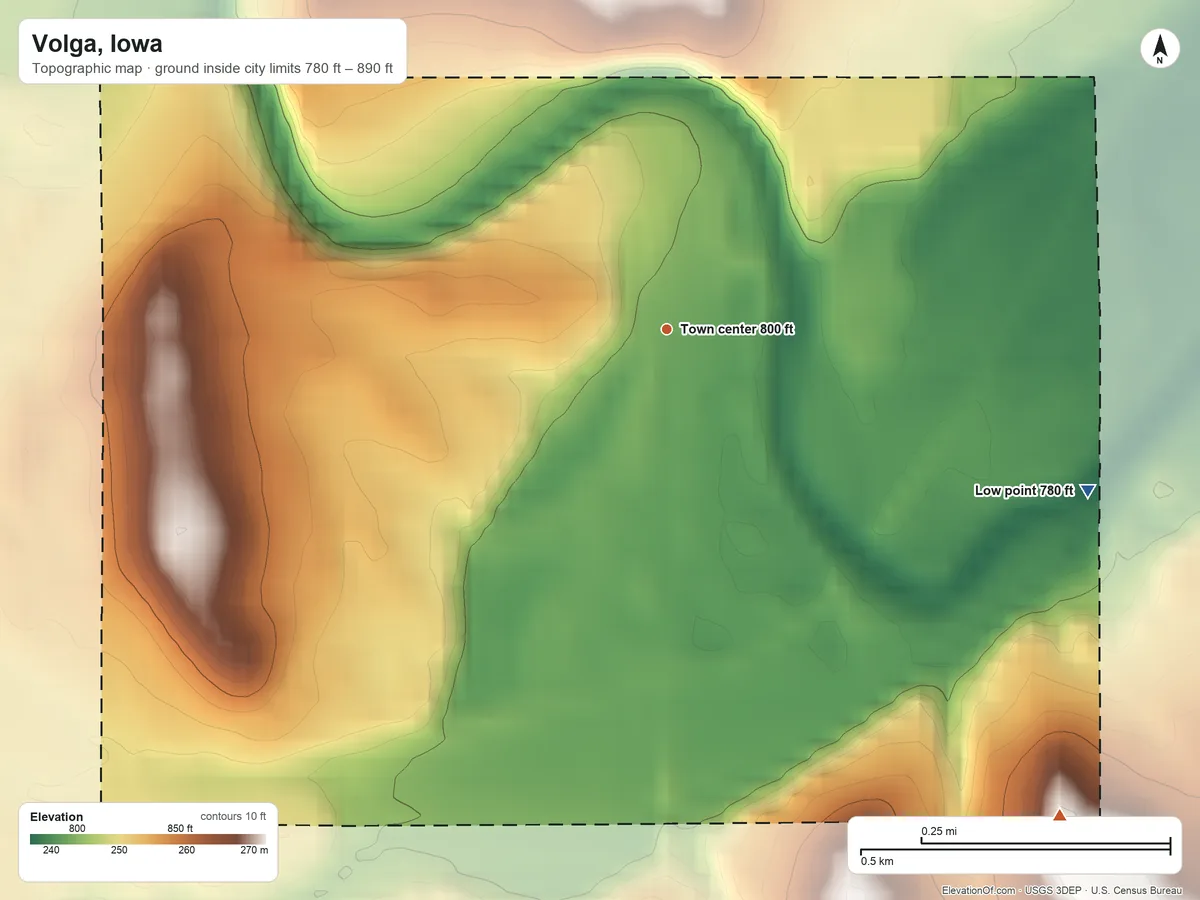Click the '270 m' legend tick label
Image resolution: width=1200 pixels, height=900 pixels.
pos(256,851)
